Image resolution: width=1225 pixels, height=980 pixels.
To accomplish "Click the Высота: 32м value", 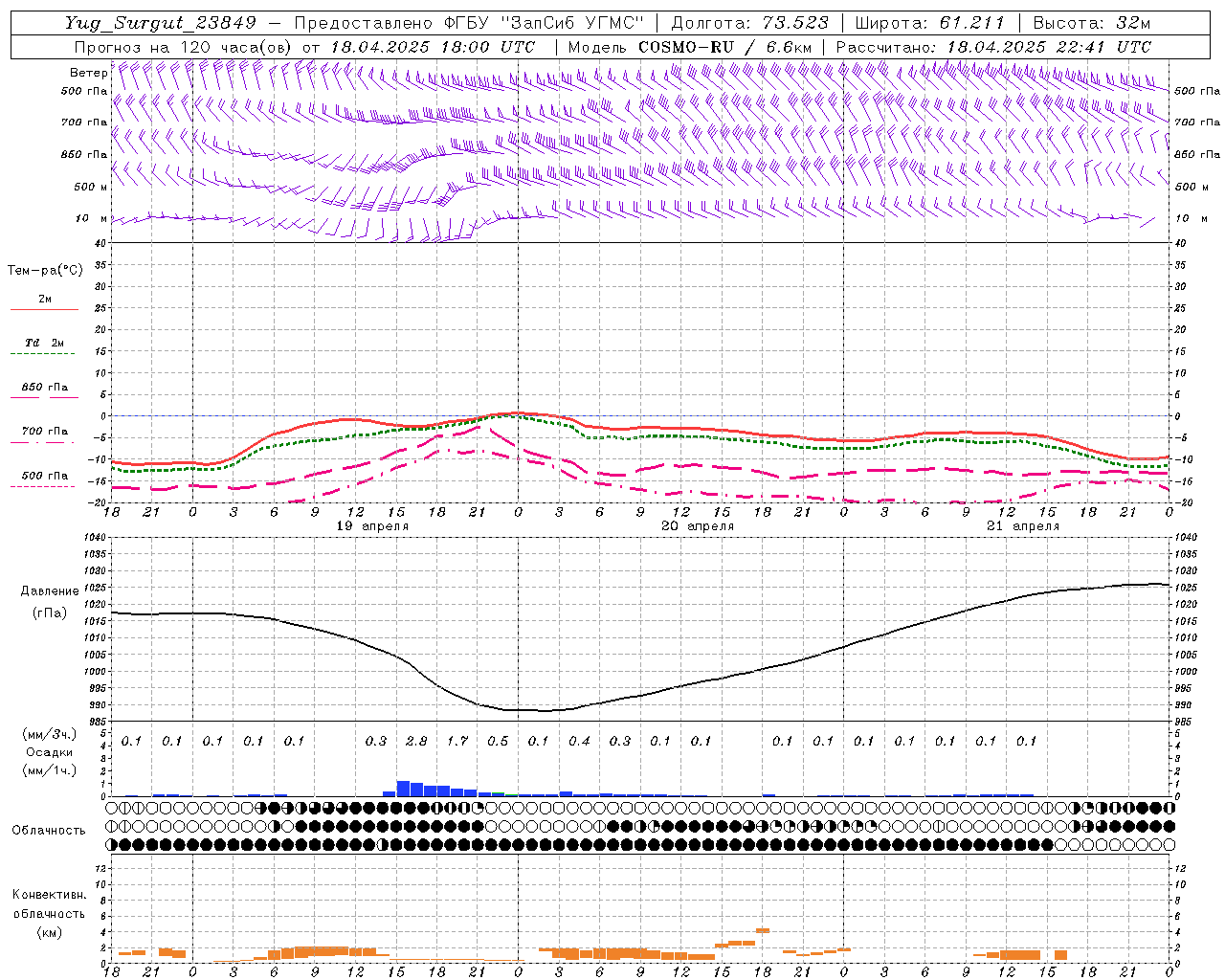I will pyautogui.click(x=1092, y=23).
